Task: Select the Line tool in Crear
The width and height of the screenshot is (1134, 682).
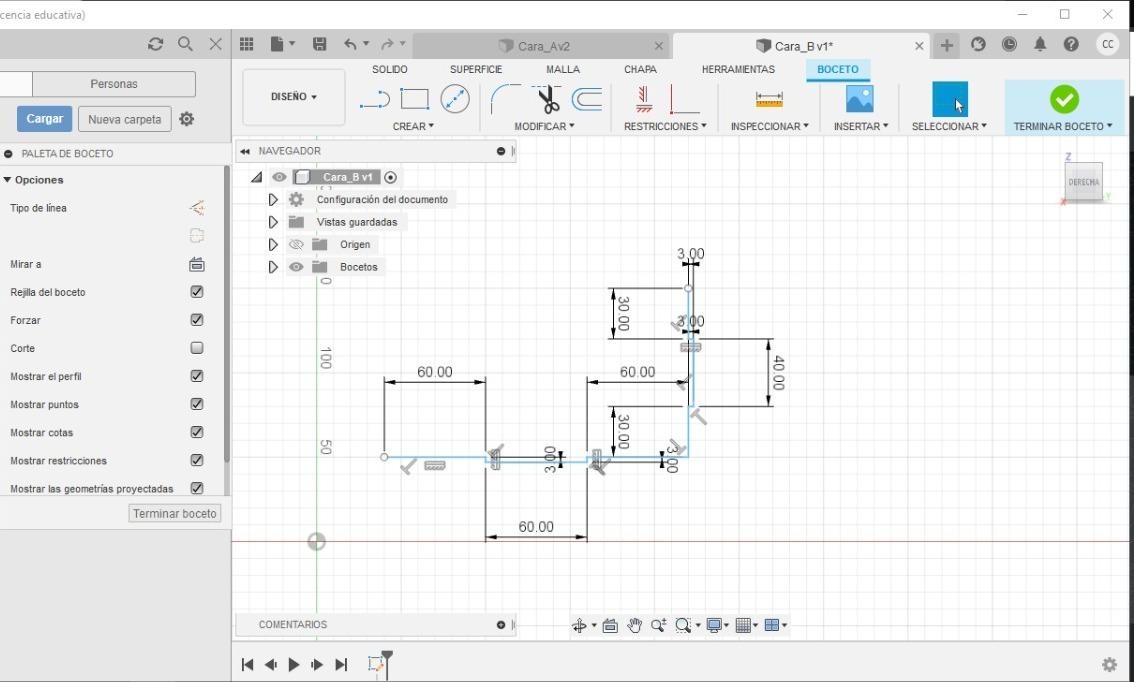Action: coord(375,100)
